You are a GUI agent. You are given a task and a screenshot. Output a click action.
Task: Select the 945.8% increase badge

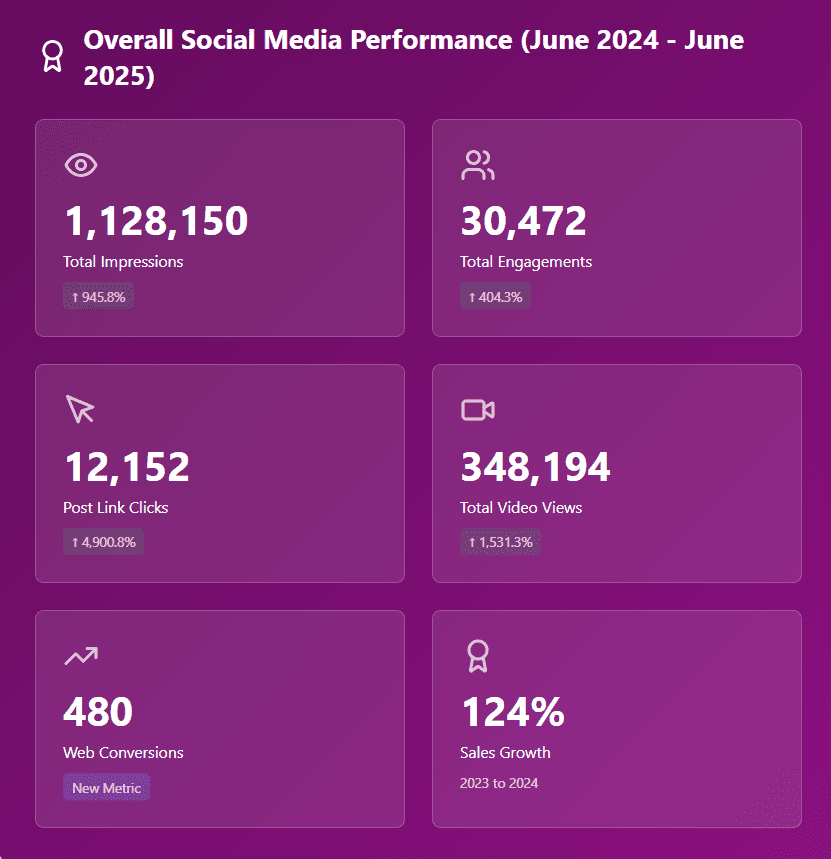pos(98,297)
